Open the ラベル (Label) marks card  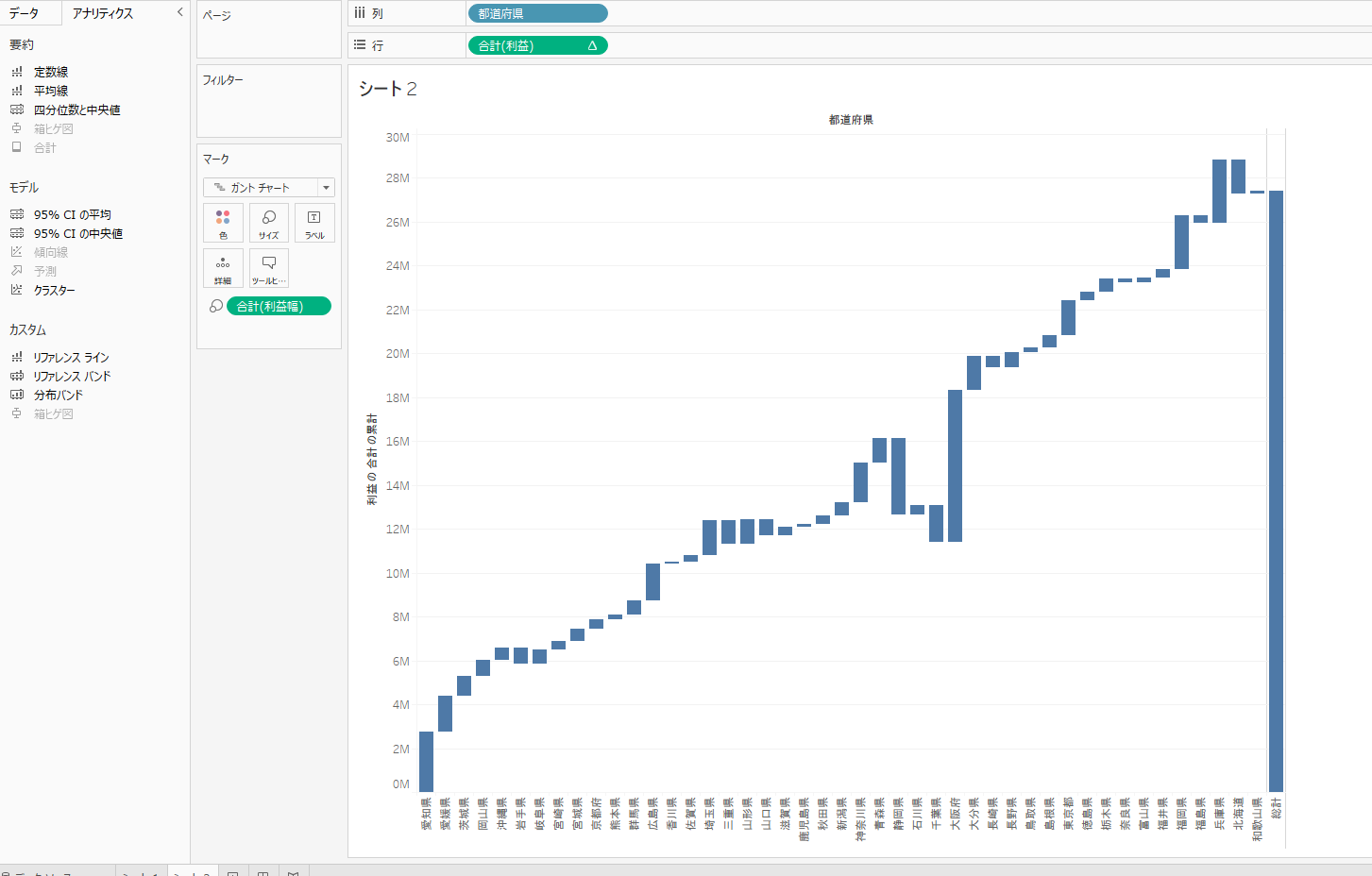tap(314, 223)
